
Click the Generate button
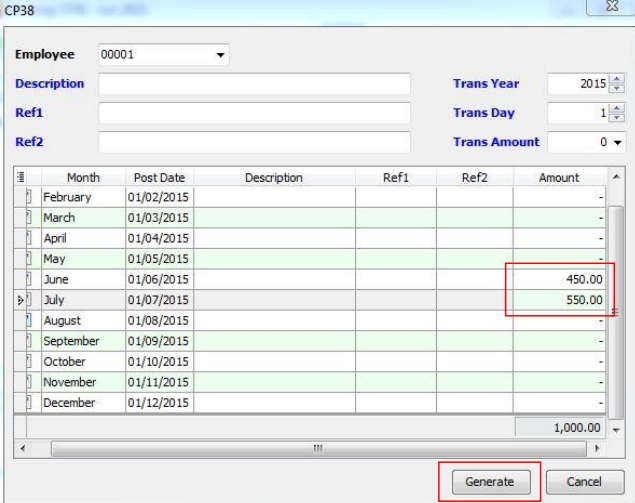tap(489, 481)
